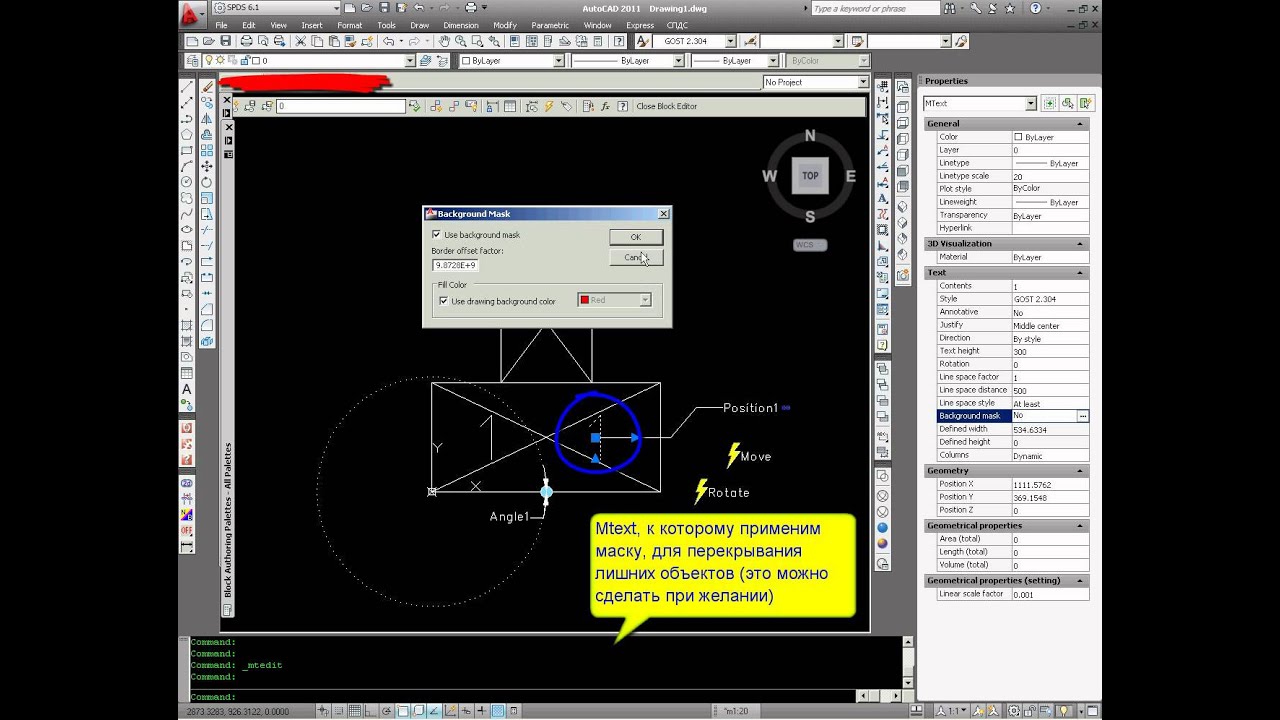Click the Border offset factor field
Viewport: 1280px width, 720px height.
click(456, 265)
